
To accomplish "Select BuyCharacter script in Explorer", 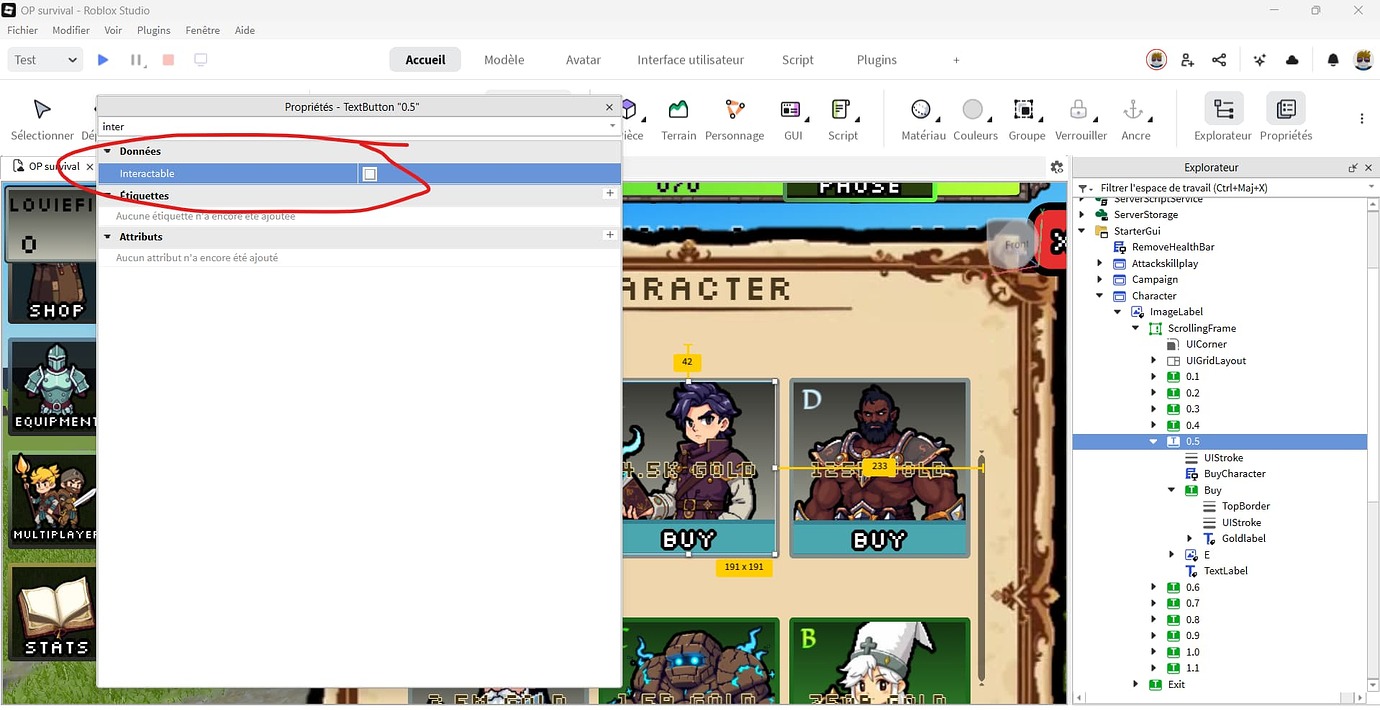I will pyautogui.click(x=1234, y=474).
